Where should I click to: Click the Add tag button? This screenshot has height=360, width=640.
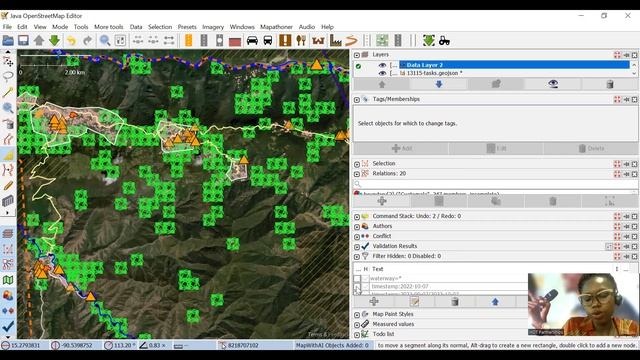tap(401, 148)
